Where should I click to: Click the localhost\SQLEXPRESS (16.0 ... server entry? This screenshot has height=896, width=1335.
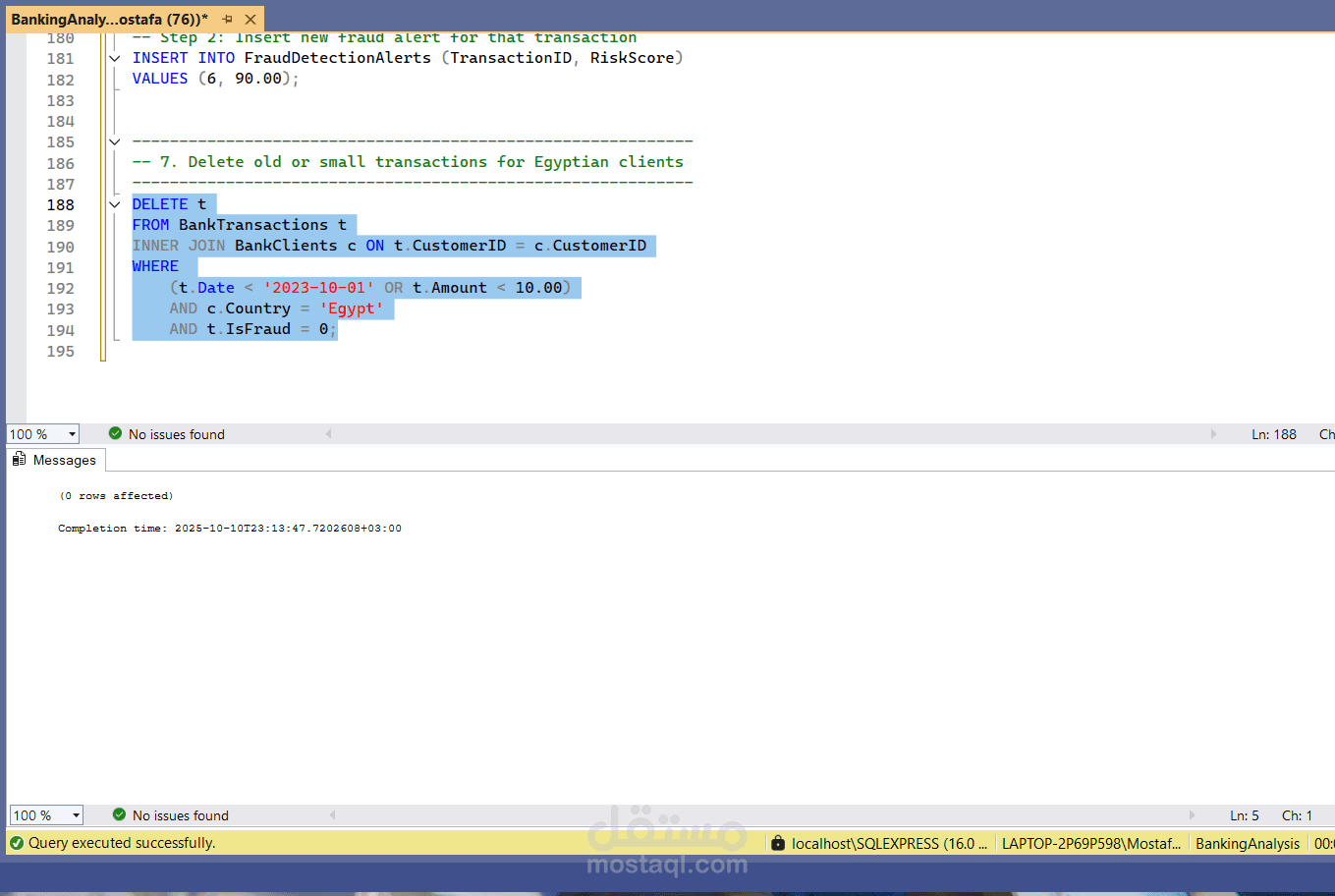click(889, 843)
